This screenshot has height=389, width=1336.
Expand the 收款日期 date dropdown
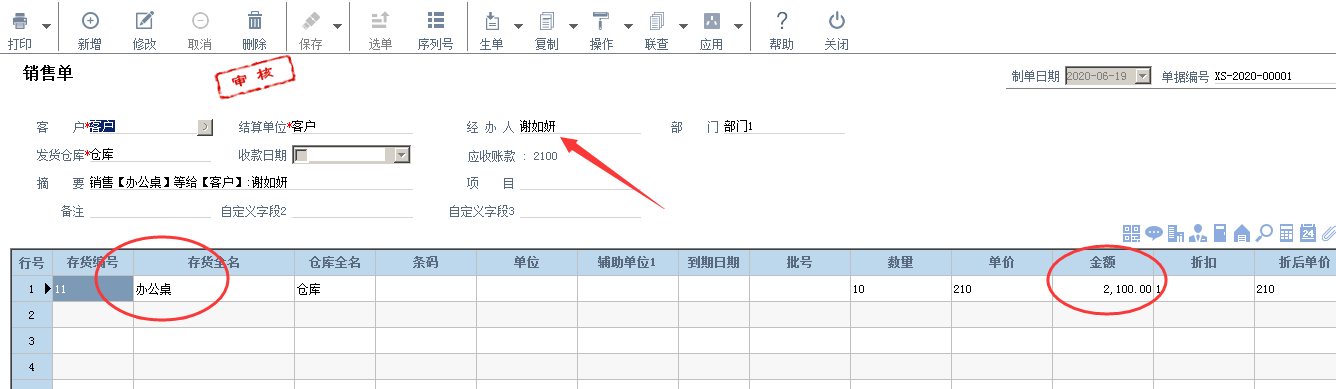coord(402,155)
